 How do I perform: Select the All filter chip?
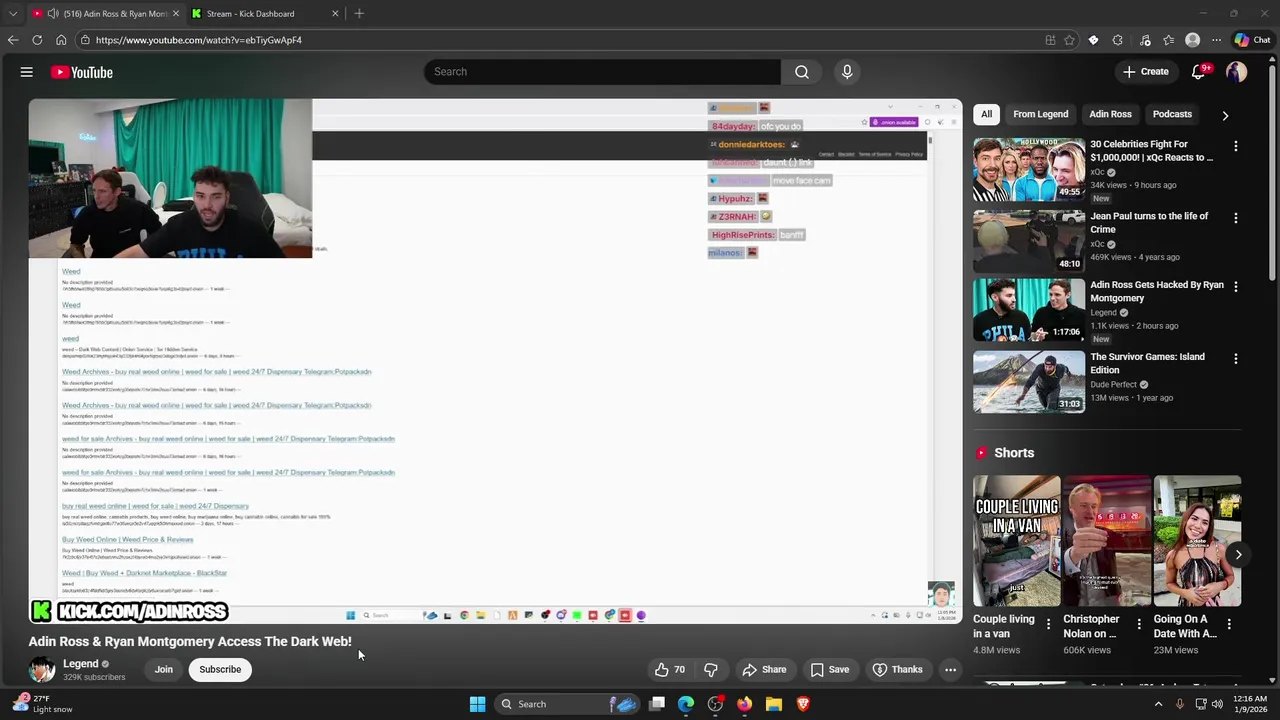[986, 114]
